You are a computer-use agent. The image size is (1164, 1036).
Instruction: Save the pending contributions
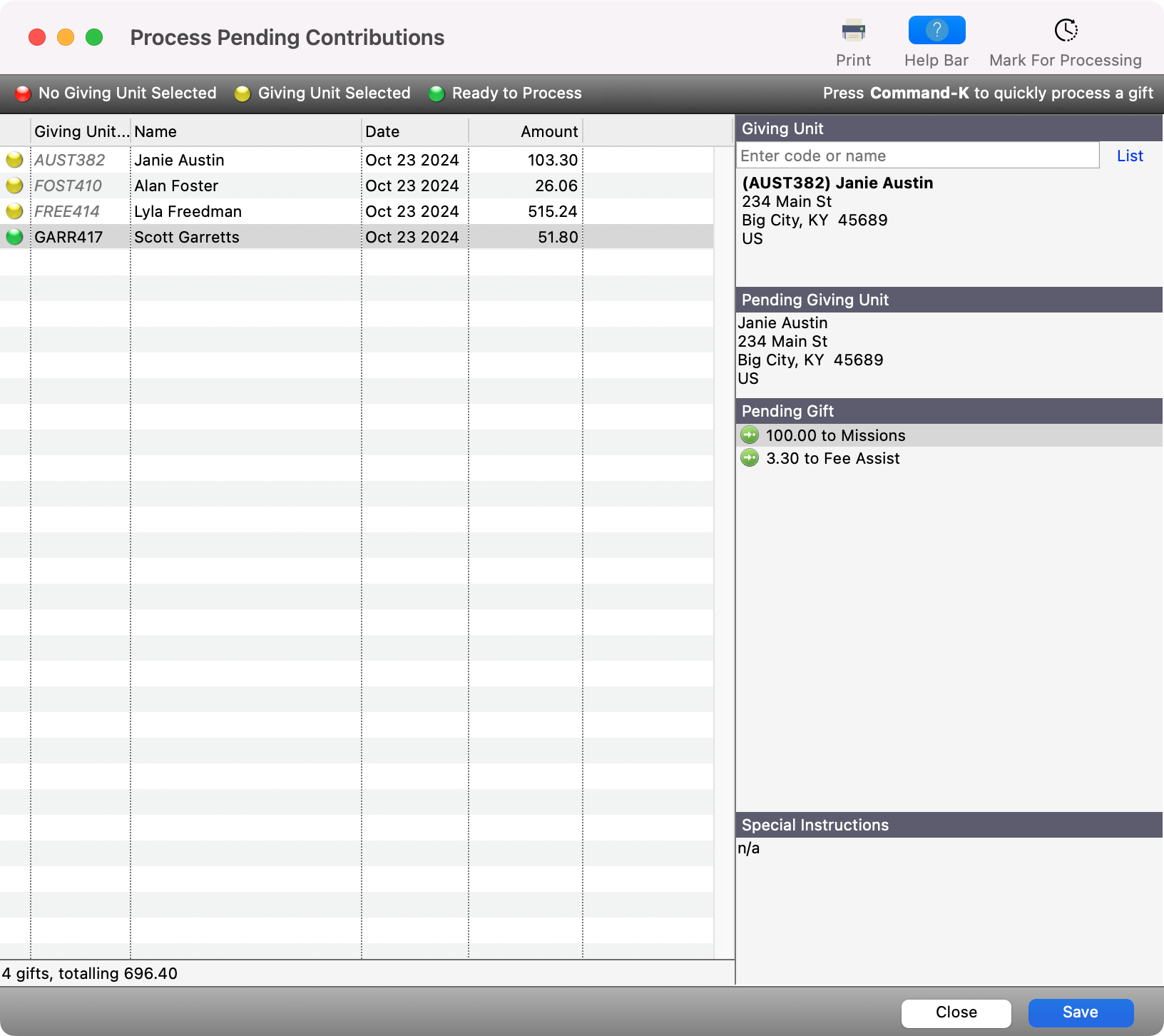1080,1012
